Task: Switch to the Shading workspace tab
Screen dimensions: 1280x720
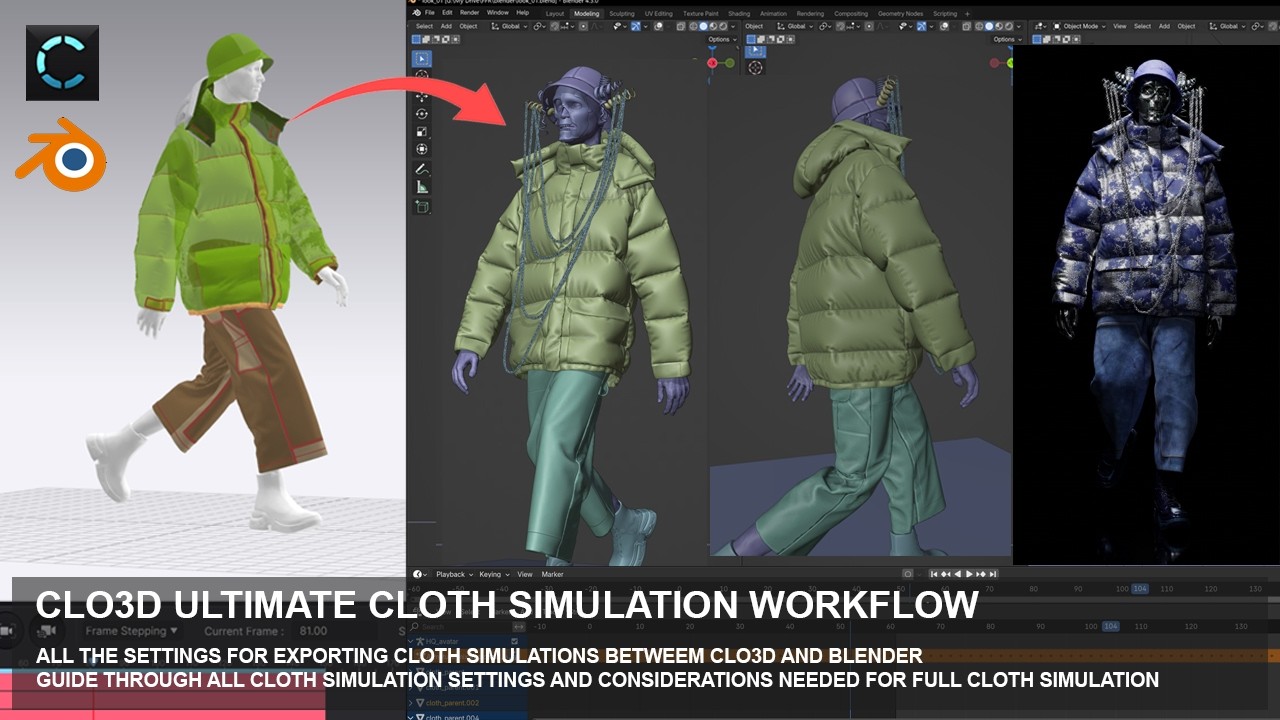Action: [739, 14]
